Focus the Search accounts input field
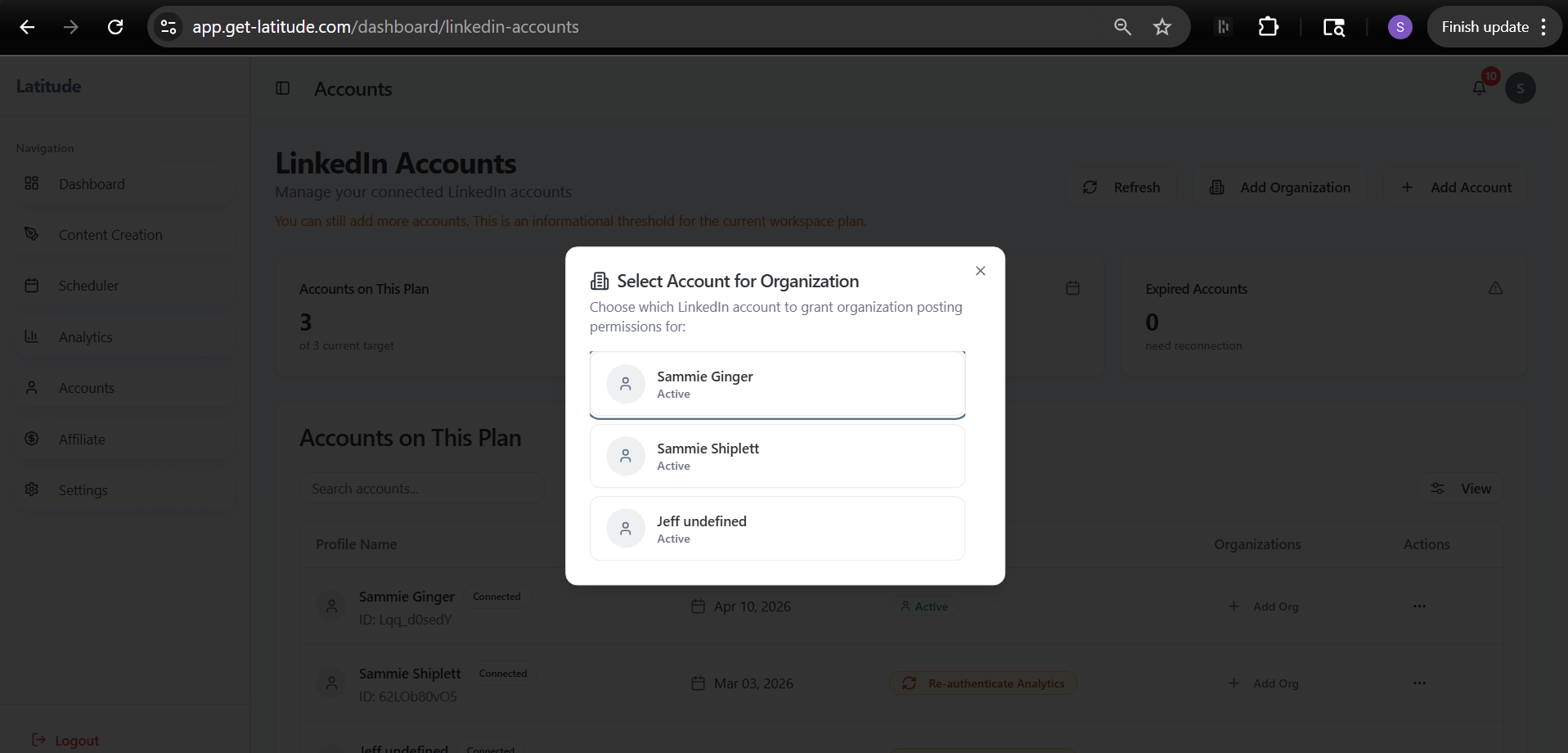 point(421,489)
